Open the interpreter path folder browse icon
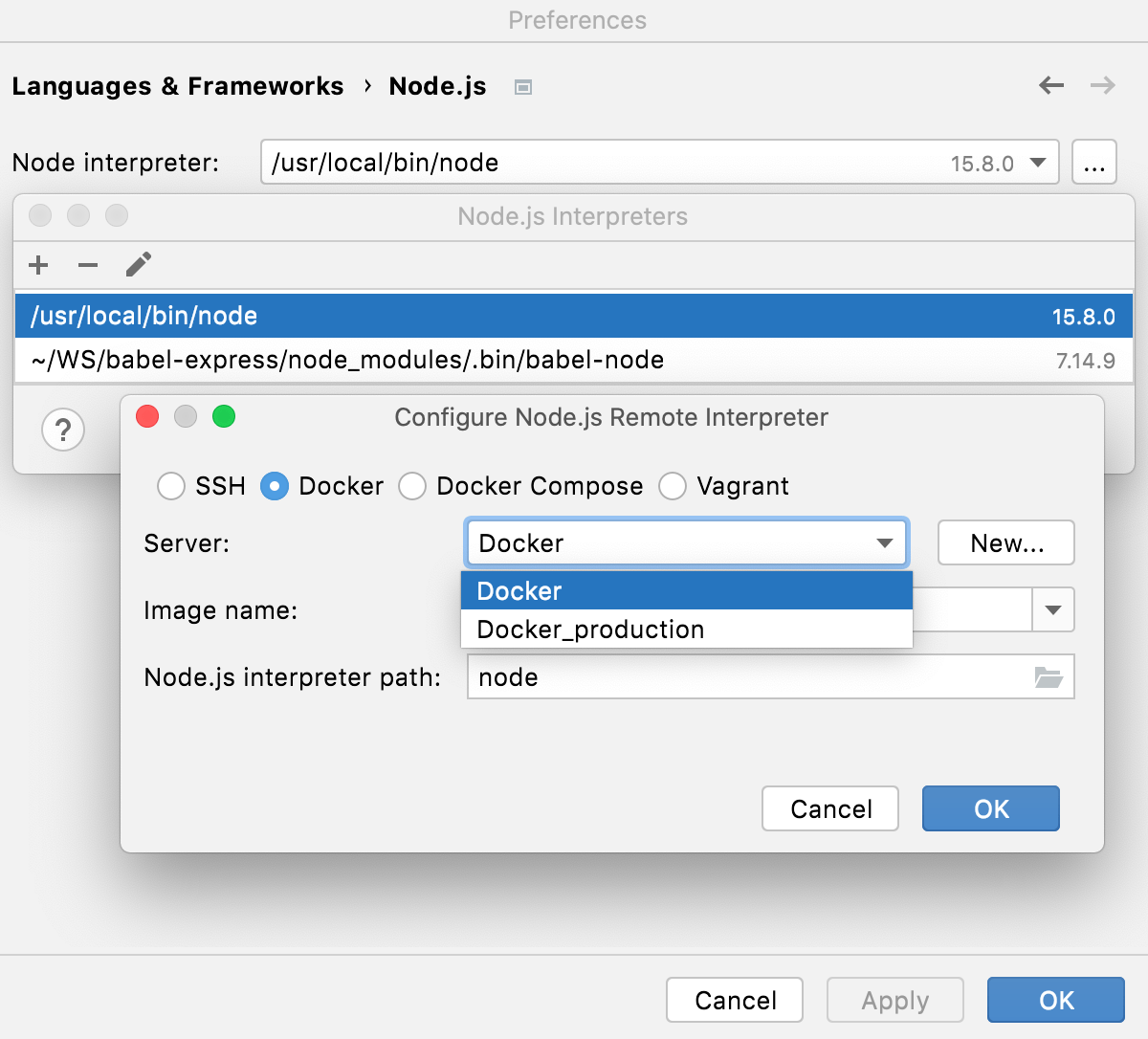The image size is (1148, 1039). pyautogui.click(x=1049, y=676)
